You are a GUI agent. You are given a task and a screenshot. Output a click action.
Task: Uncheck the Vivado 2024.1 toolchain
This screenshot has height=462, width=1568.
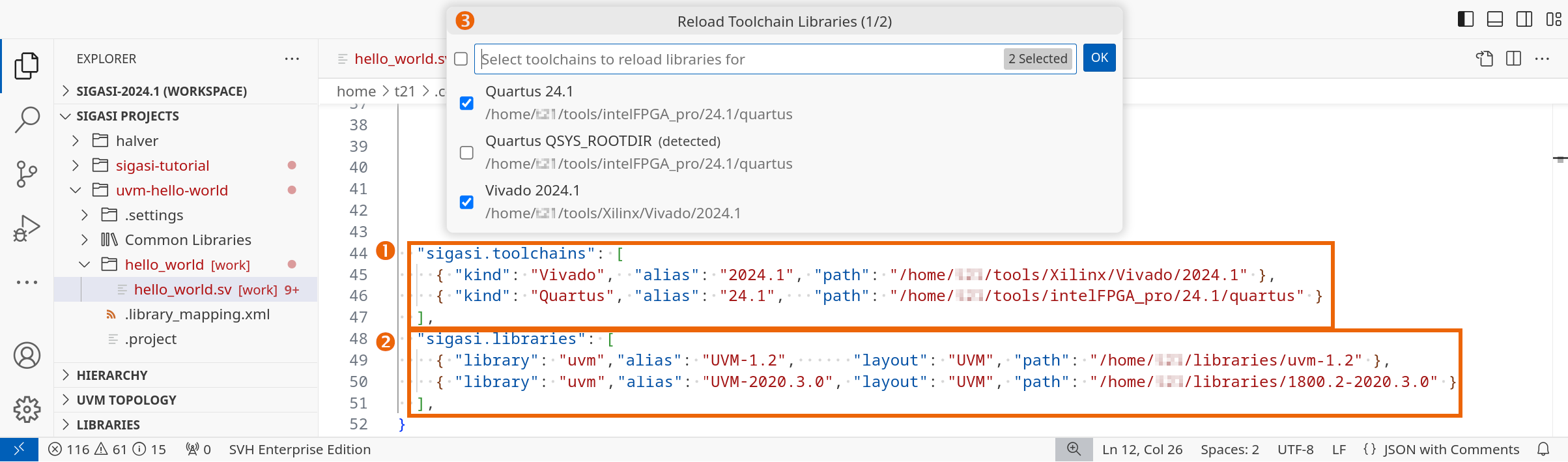coord(466,202)
